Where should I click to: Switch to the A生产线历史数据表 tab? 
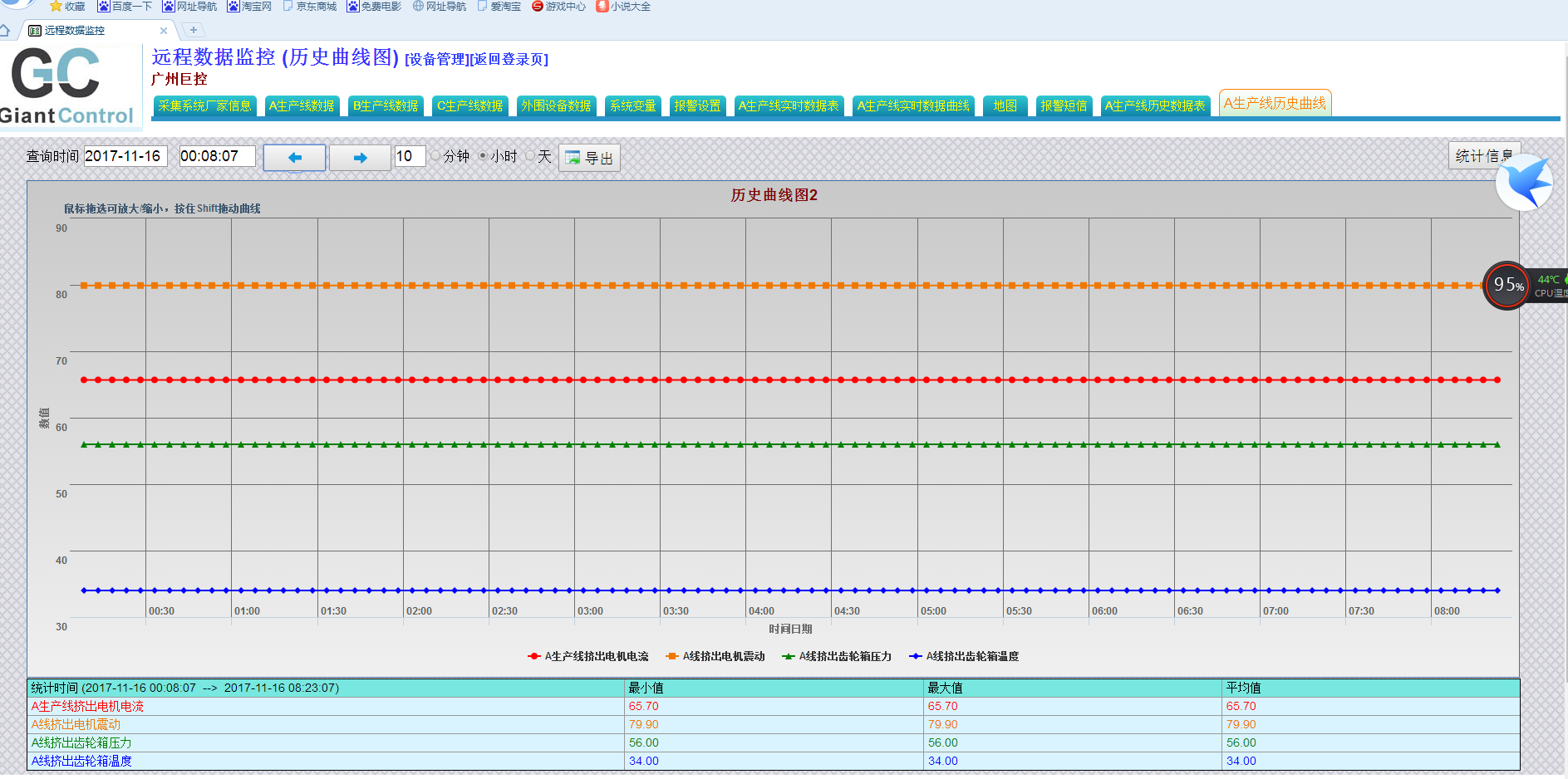pyautogui.click(x=1154, y=106)
